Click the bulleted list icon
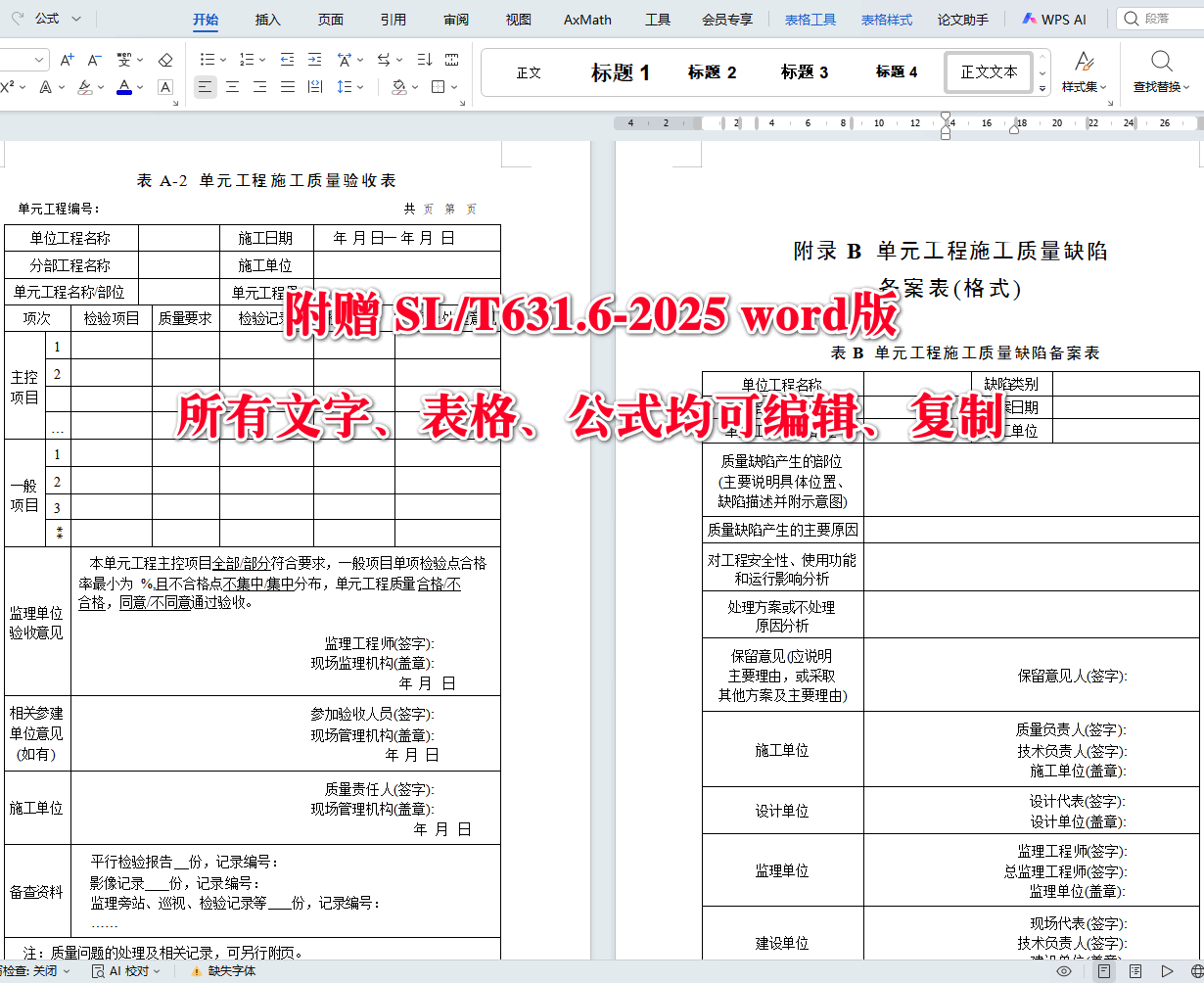The height and width of the screenshot is (983, 1204). (x=208, y=60)
